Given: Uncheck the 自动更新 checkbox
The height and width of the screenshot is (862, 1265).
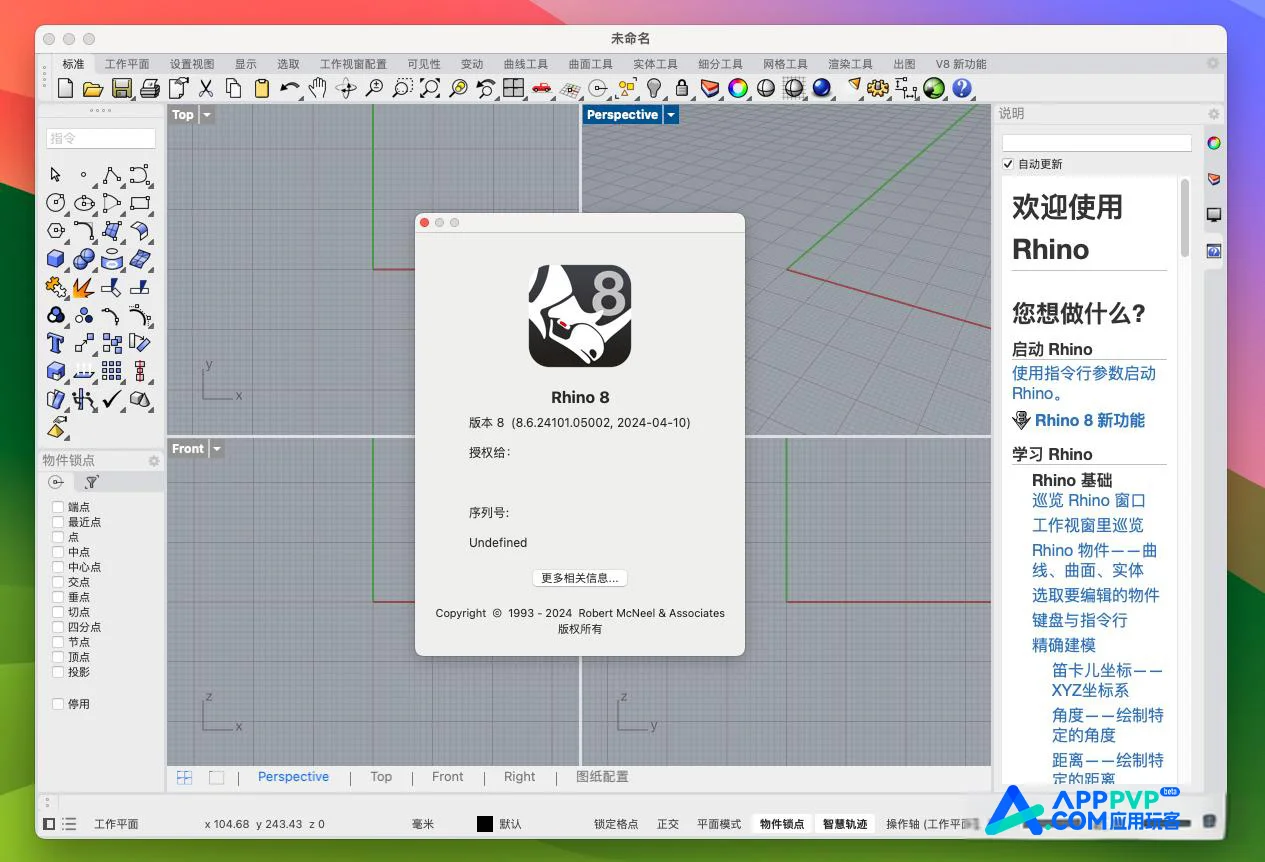Looking at the screenshot, I should (1008, 164).
